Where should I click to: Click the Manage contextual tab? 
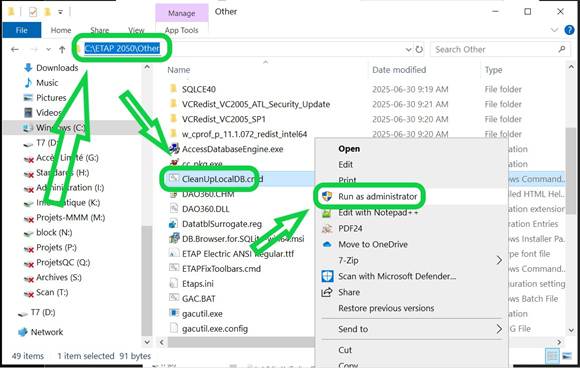[181, 13]
